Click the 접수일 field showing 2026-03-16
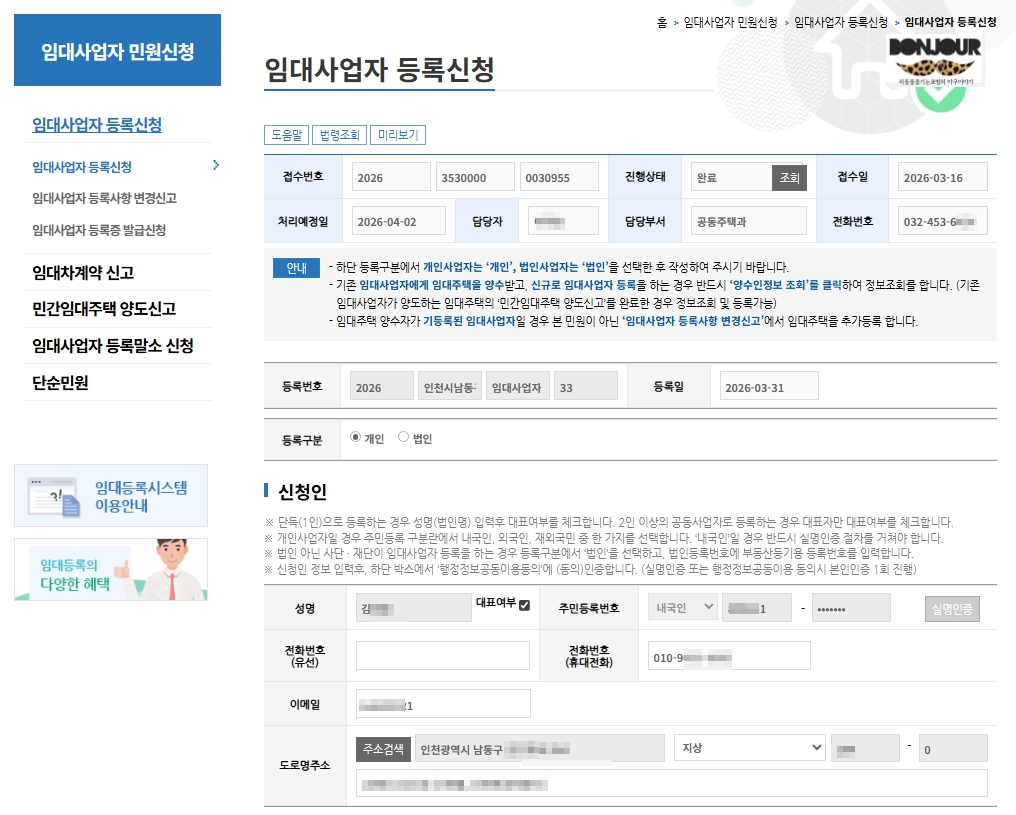The width and height of the screenshot is (1016, 815). pyautogui.click(x=943, y=177)
